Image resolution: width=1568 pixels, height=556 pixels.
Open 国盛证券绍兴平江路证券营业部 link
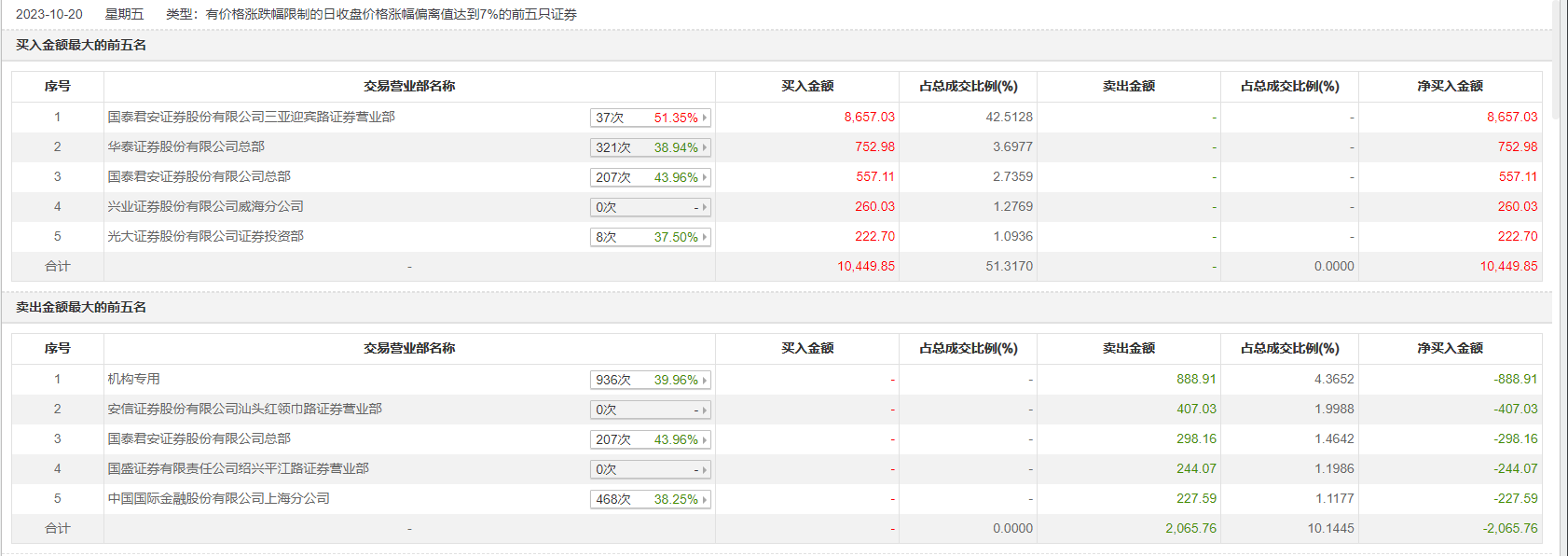click(x=238, y=468)
